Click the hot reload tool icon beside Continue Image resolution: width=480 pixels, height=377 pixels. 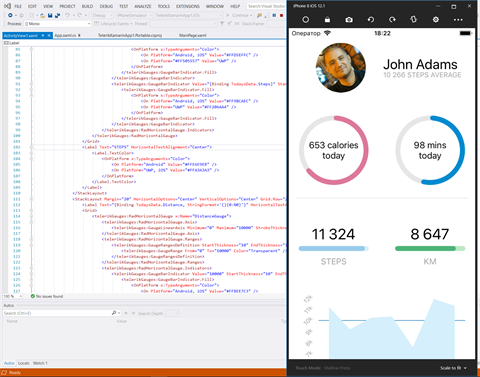pos(259,15)
